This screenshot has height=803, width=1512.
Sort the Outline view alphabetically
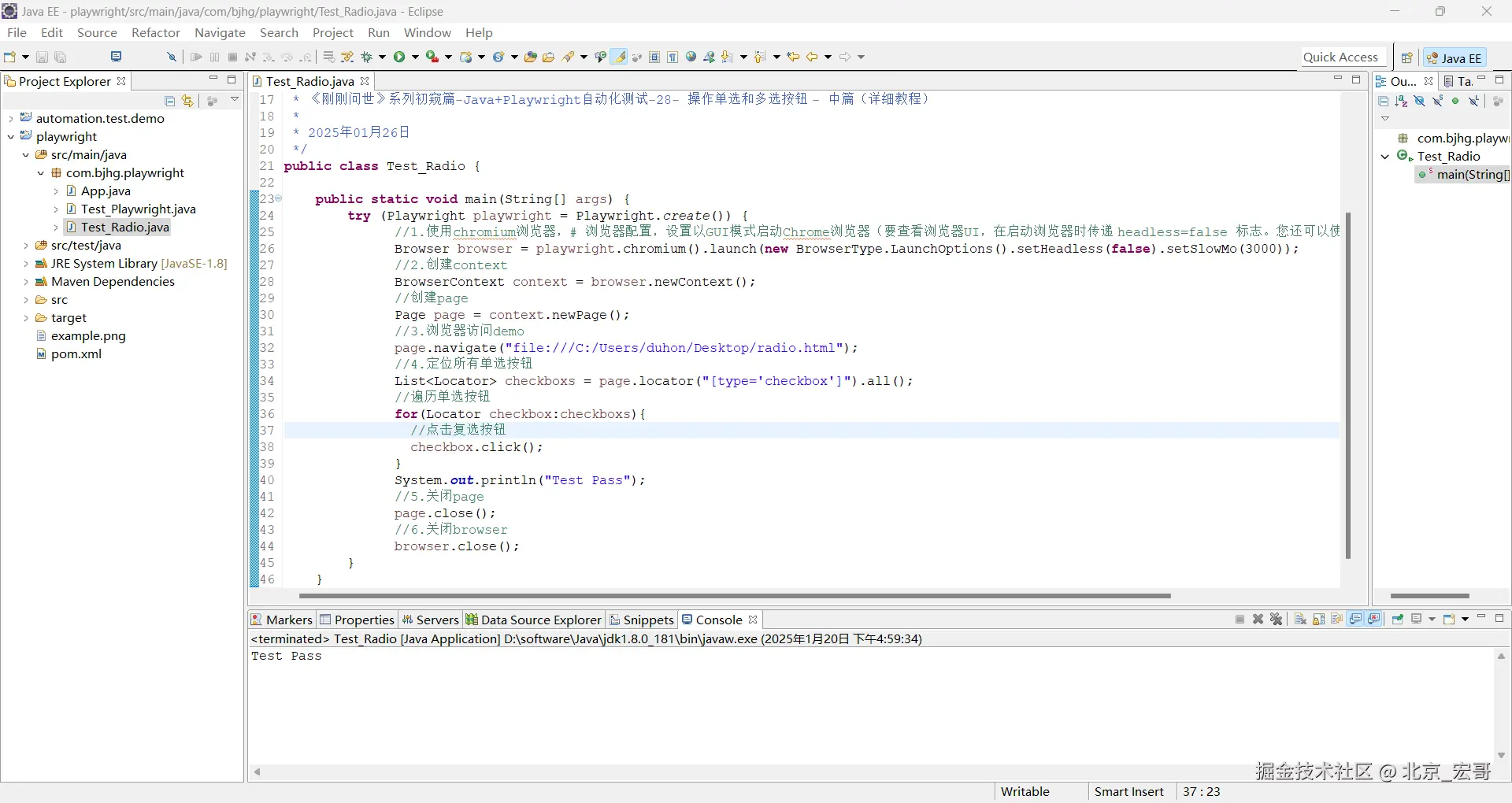tap(1401, 101)
